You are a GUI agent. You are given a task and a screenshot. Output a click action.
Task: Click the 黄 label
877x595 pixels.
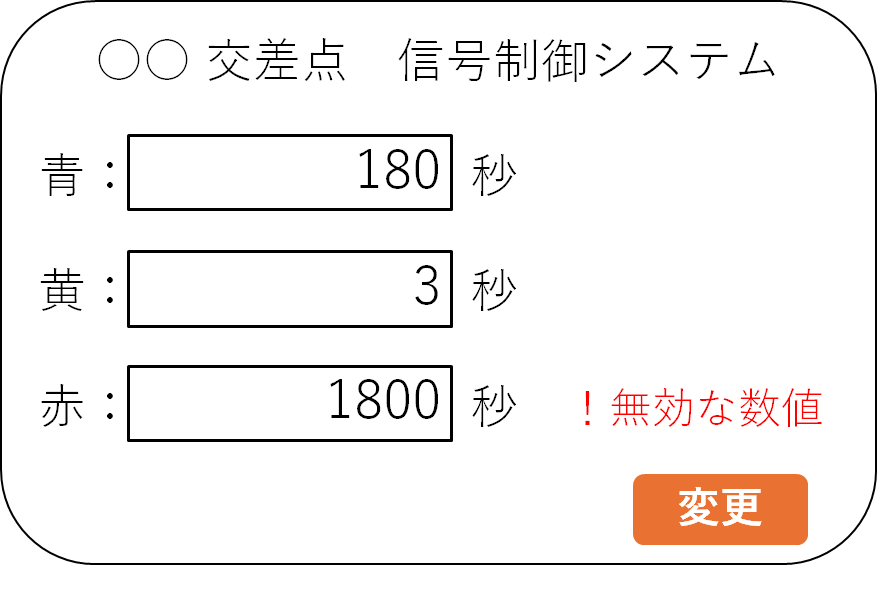(62, 290)
